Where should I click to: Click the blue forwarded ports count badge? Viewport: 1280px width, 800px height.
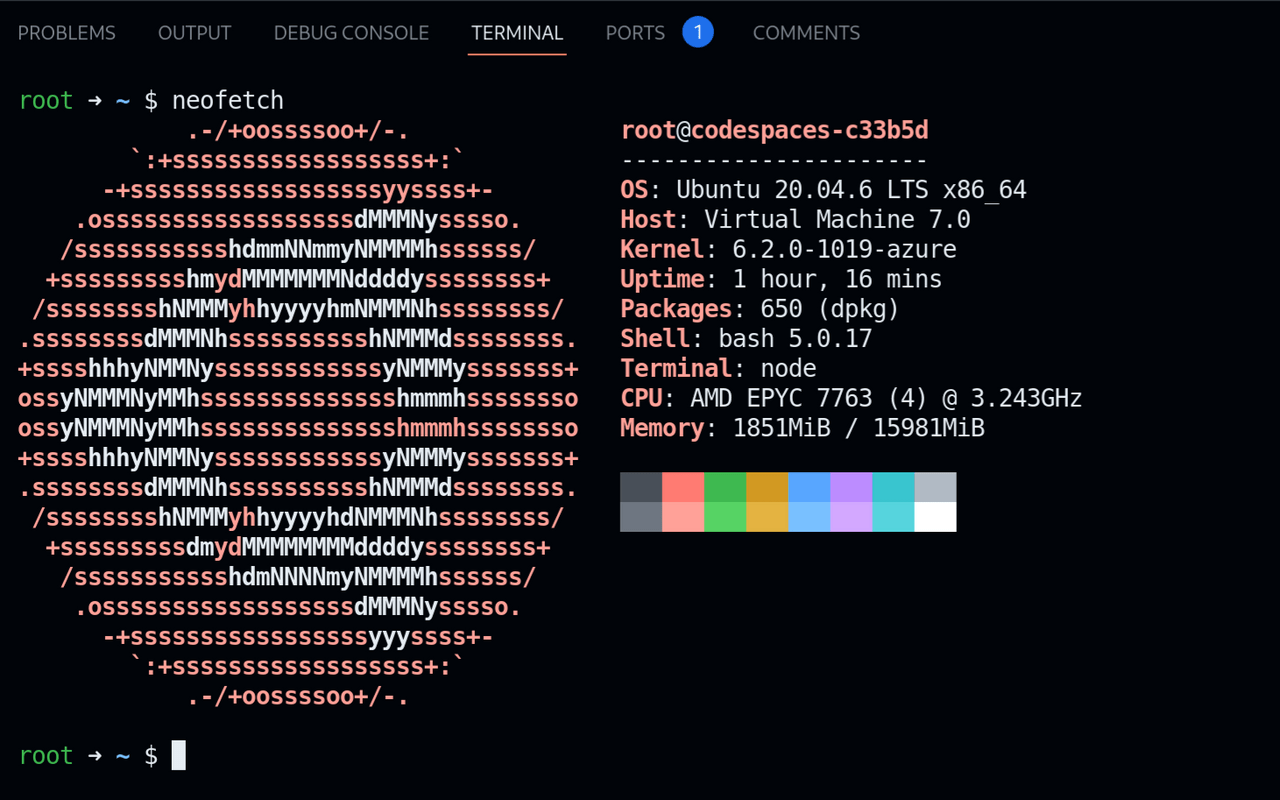(698, 31)
